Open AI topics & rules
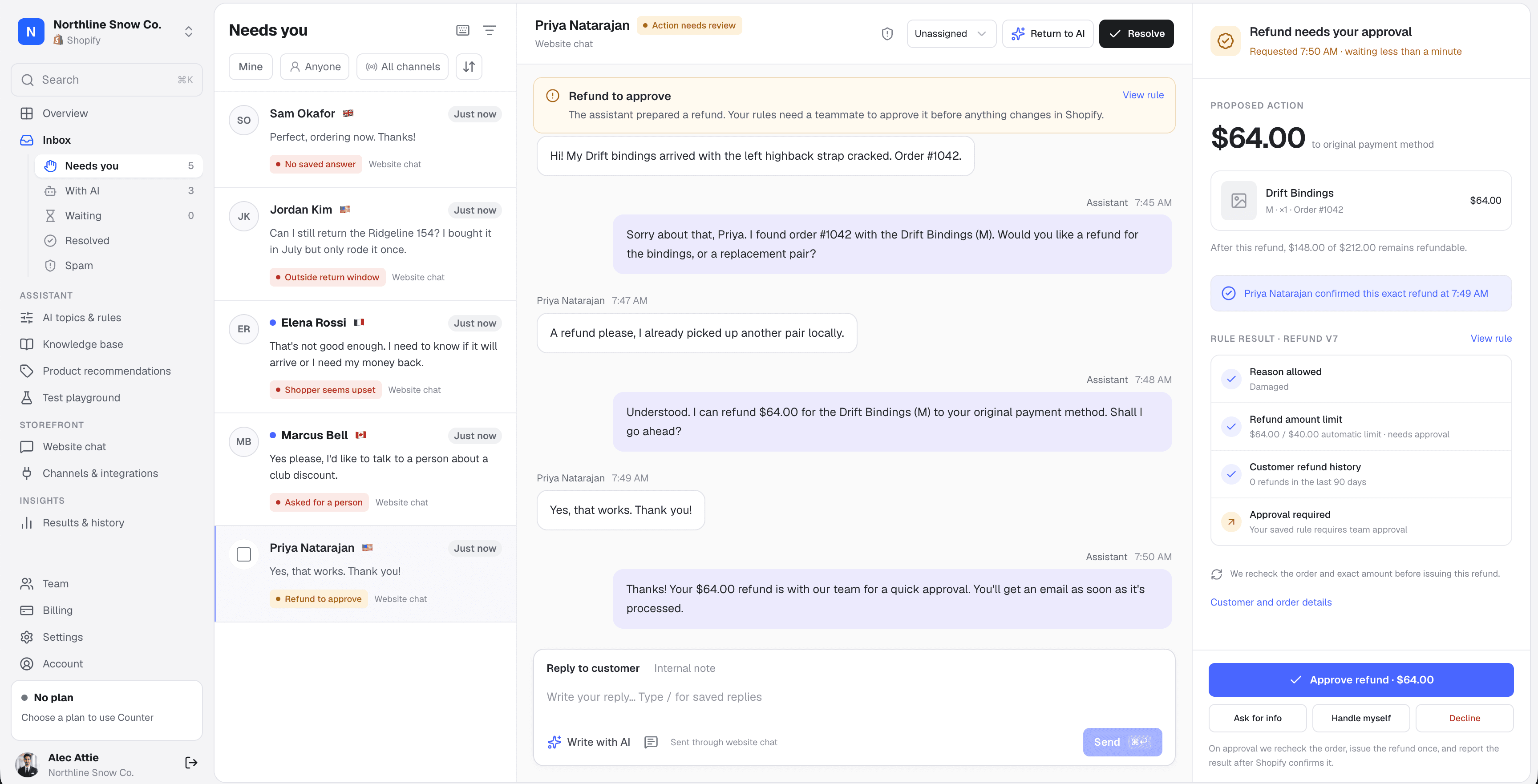The height and width of the screenshot is (784, 1538). 107,318
